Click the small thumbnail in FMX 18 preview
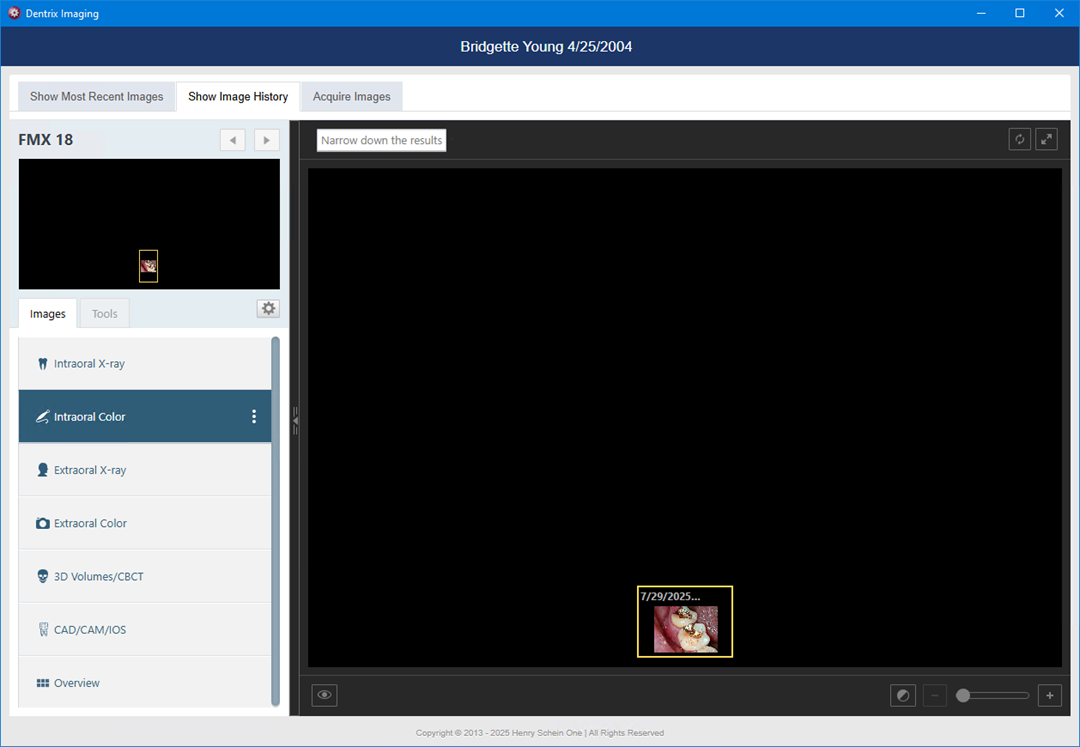The image size is (1080, 747). tap(148, 266)
